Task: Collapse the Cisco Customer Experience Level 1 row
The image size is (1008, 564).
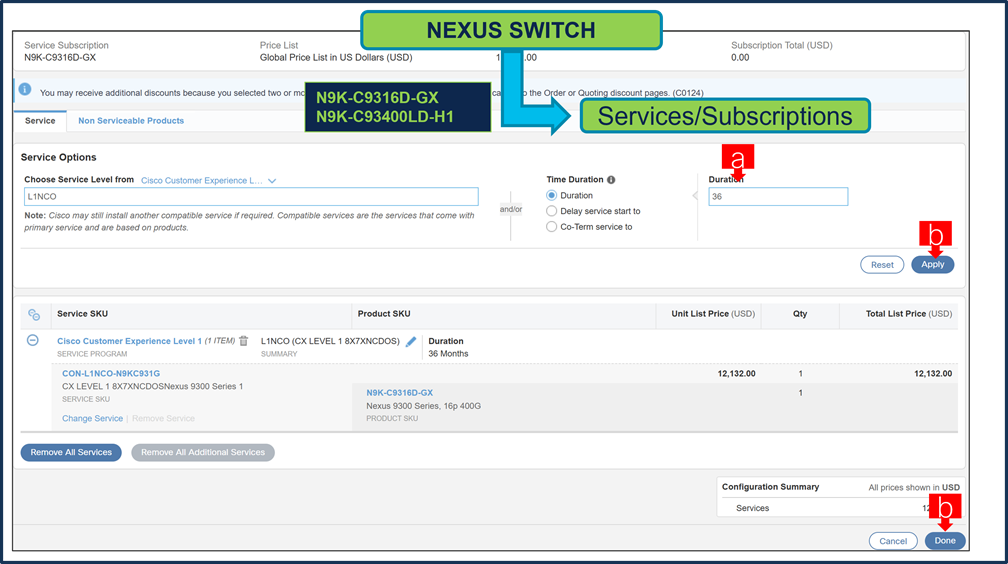Action: (33, 340)
